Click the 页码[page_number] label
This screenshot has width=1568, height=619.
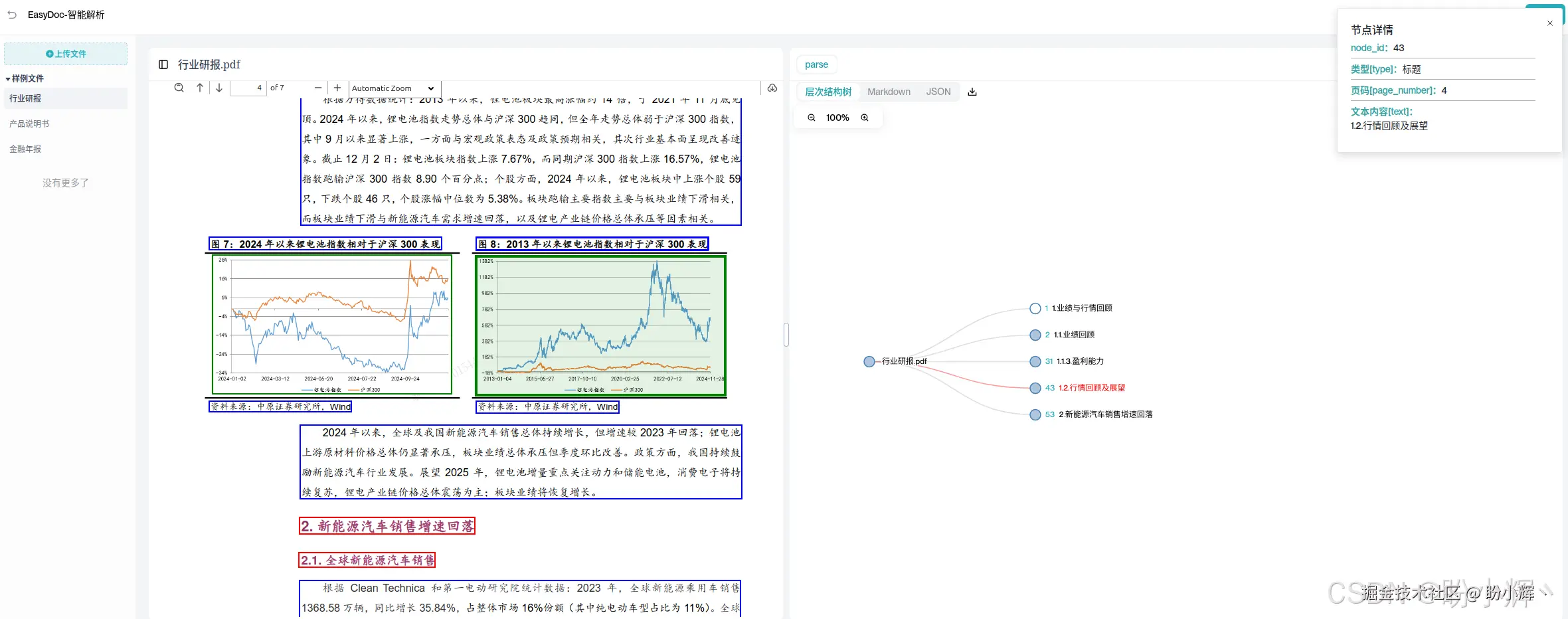(1393, 90)
